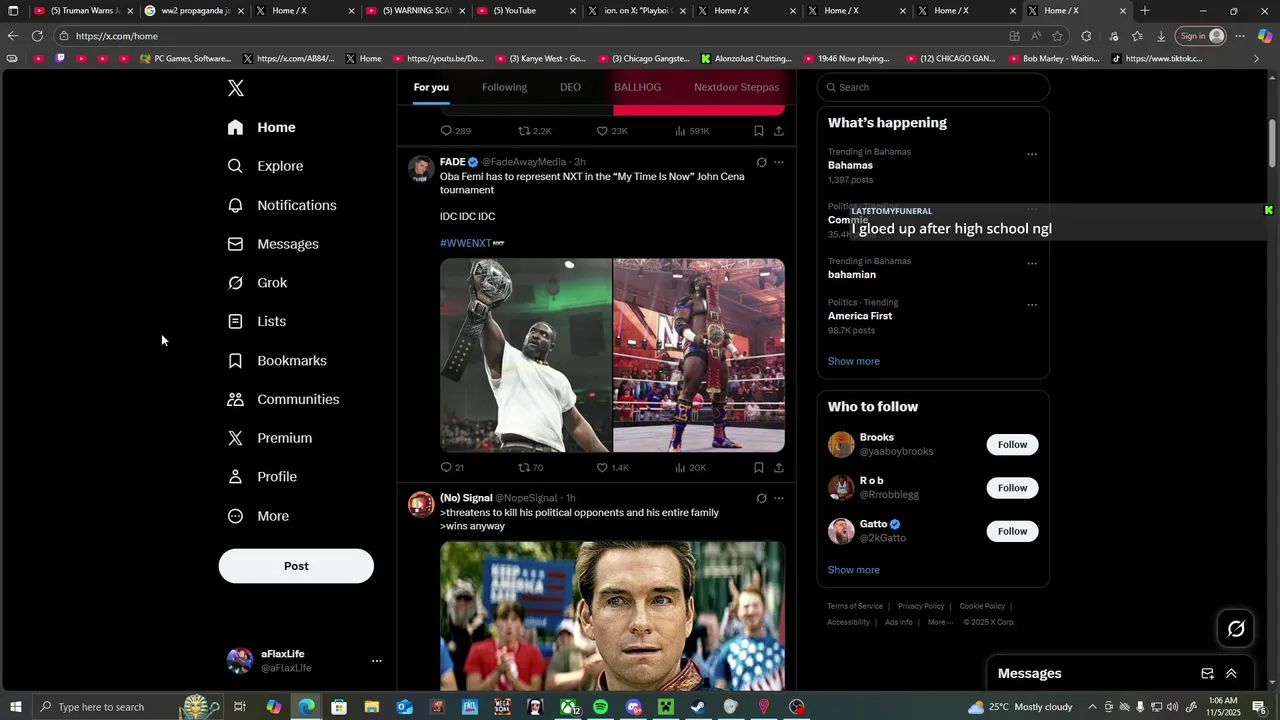Open Profile in the sidebar
The height and width of the screenshot is (720, 1280).
pos(262,477)
